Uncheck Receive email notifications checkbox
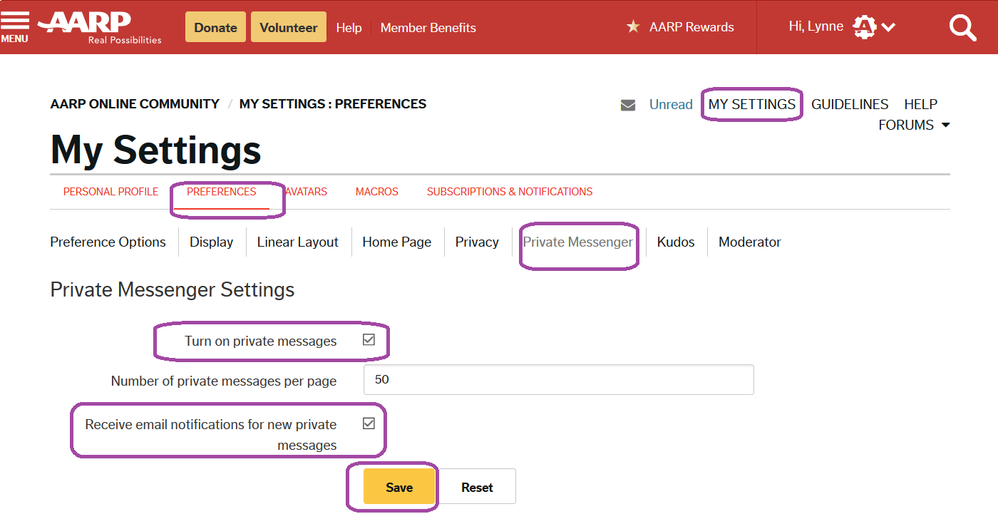 click(x=369, y=424)
